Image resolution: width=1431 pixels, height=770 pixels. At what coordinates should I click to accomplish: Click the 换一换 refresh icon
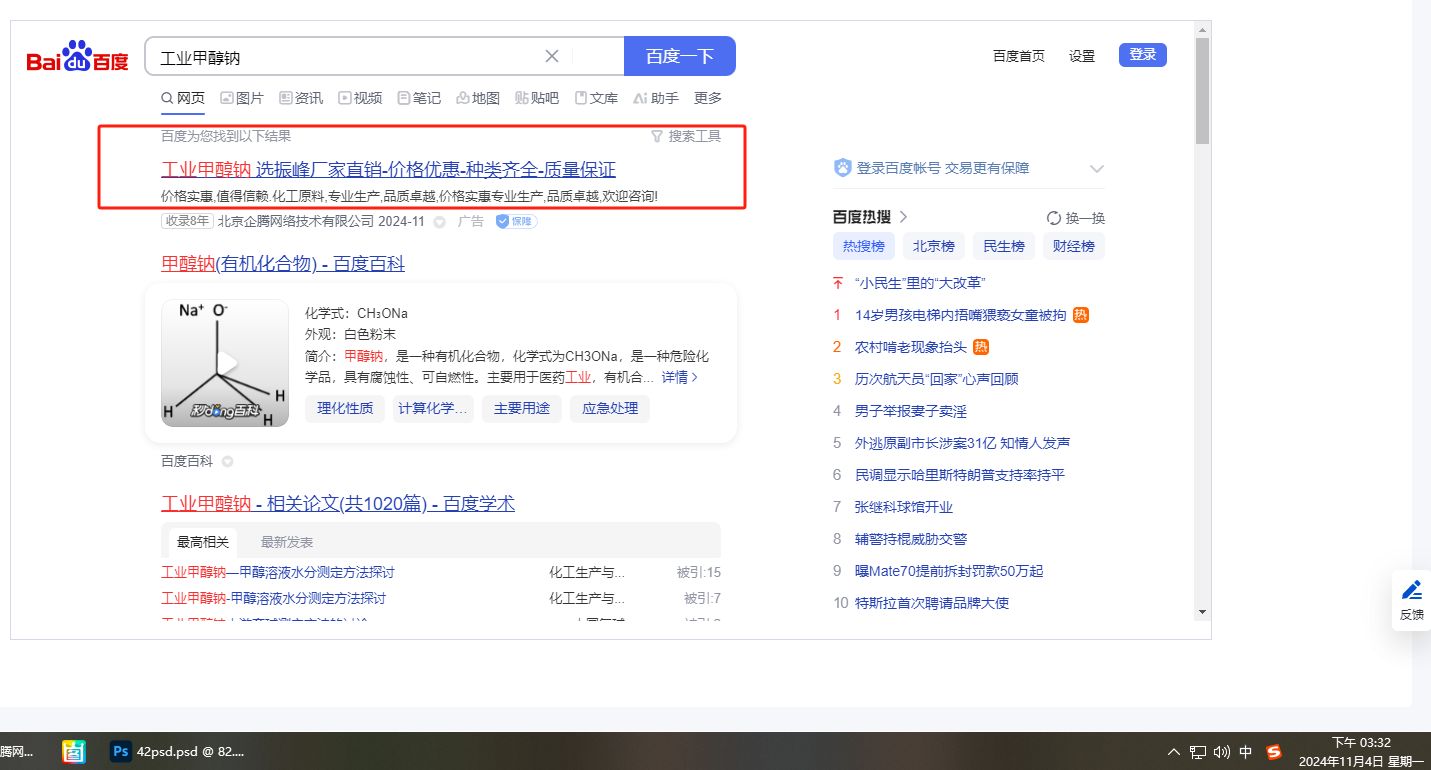pos(1053,218)
